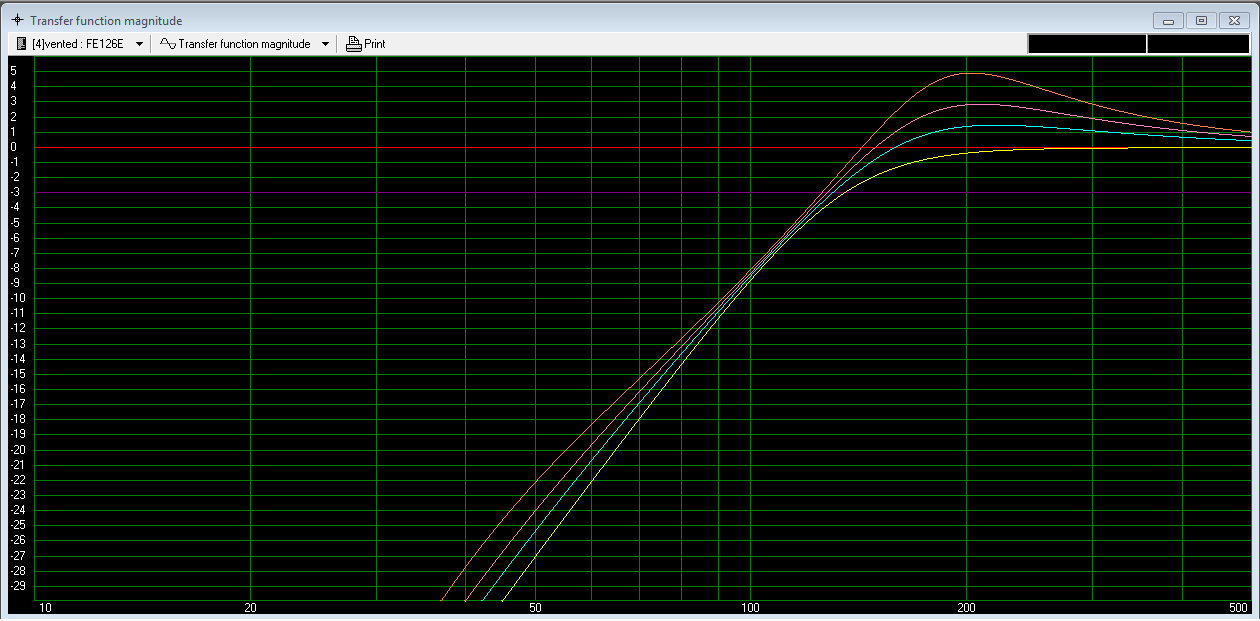Click the 'Transfer function magnitude' title bar text
This screenshot has width=1260, height=621.
106,21
